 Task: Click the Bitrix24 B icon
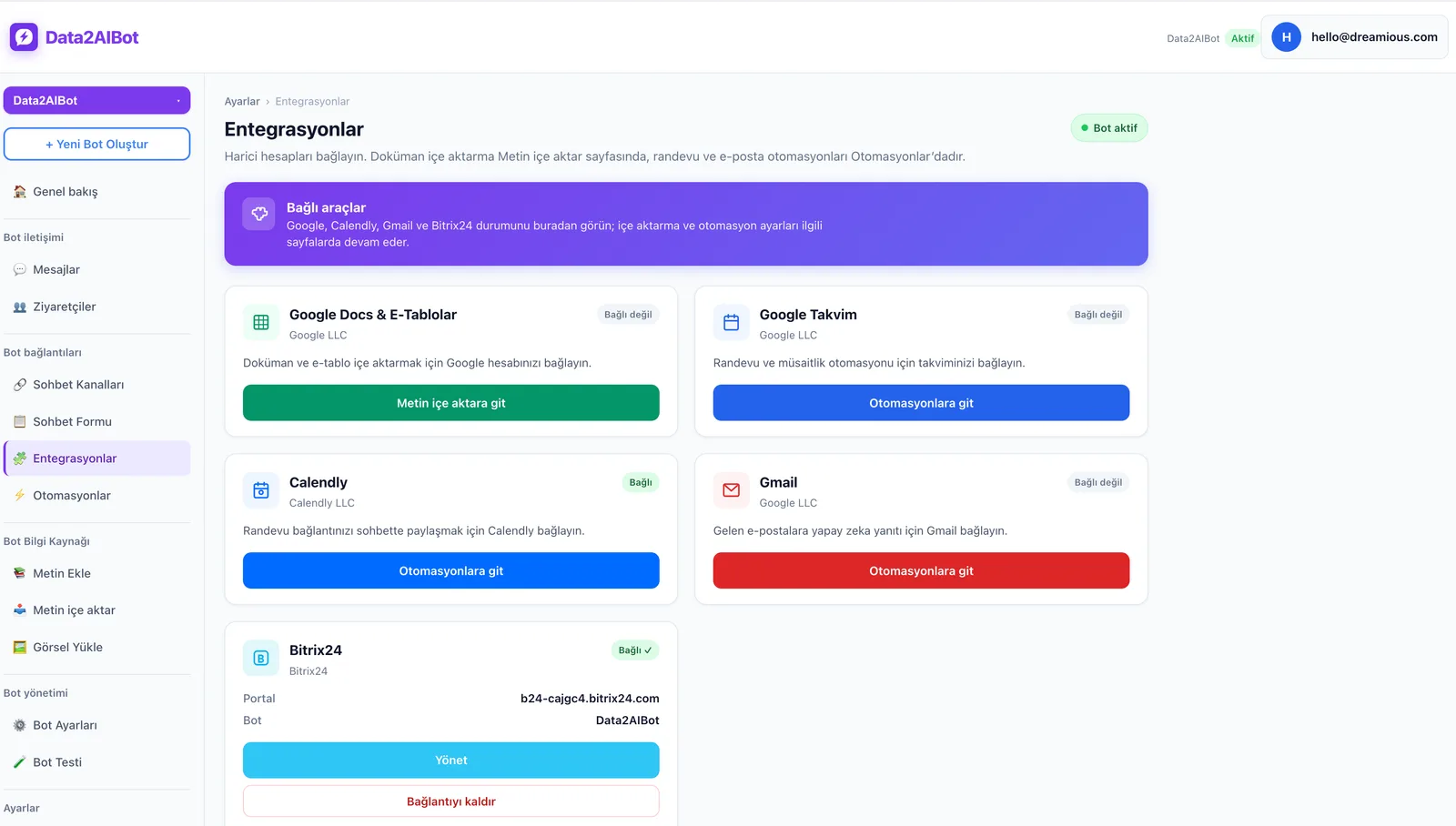point(261,658)
